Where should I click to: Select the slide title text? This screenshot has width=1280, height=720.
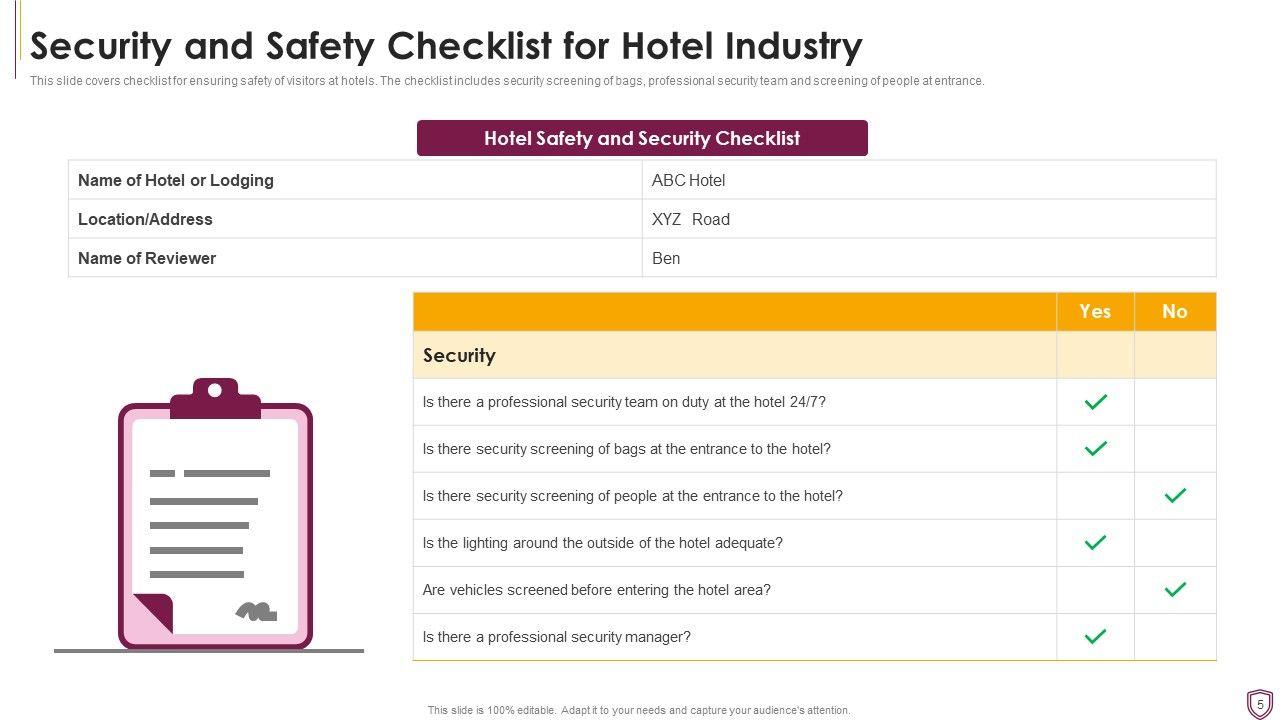446,46
